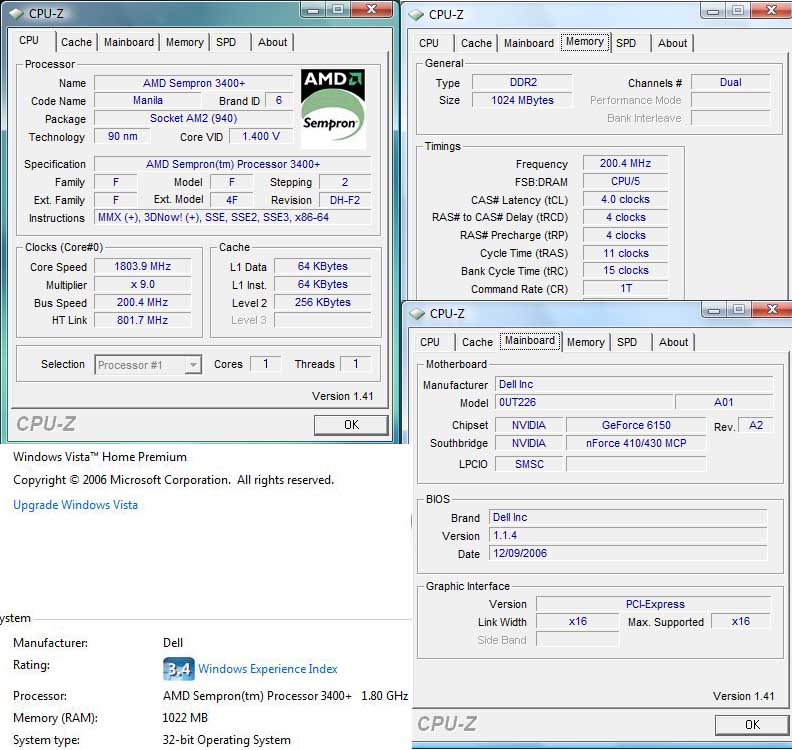Maximize the Memory CPU-Z window
This screenshot has width=792, height=750.
pyautogui.click(x=738, y=11)
